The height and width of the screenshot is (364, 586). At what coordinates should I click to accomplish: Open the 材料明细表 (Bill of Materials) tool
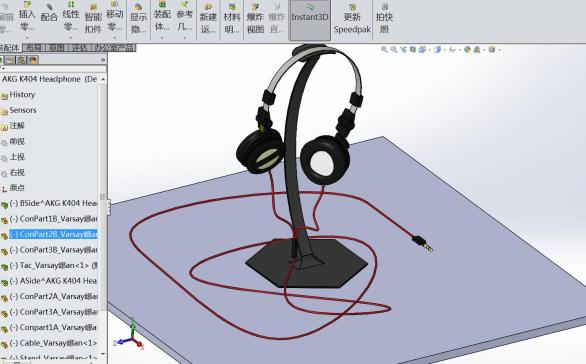click(232, 19)
